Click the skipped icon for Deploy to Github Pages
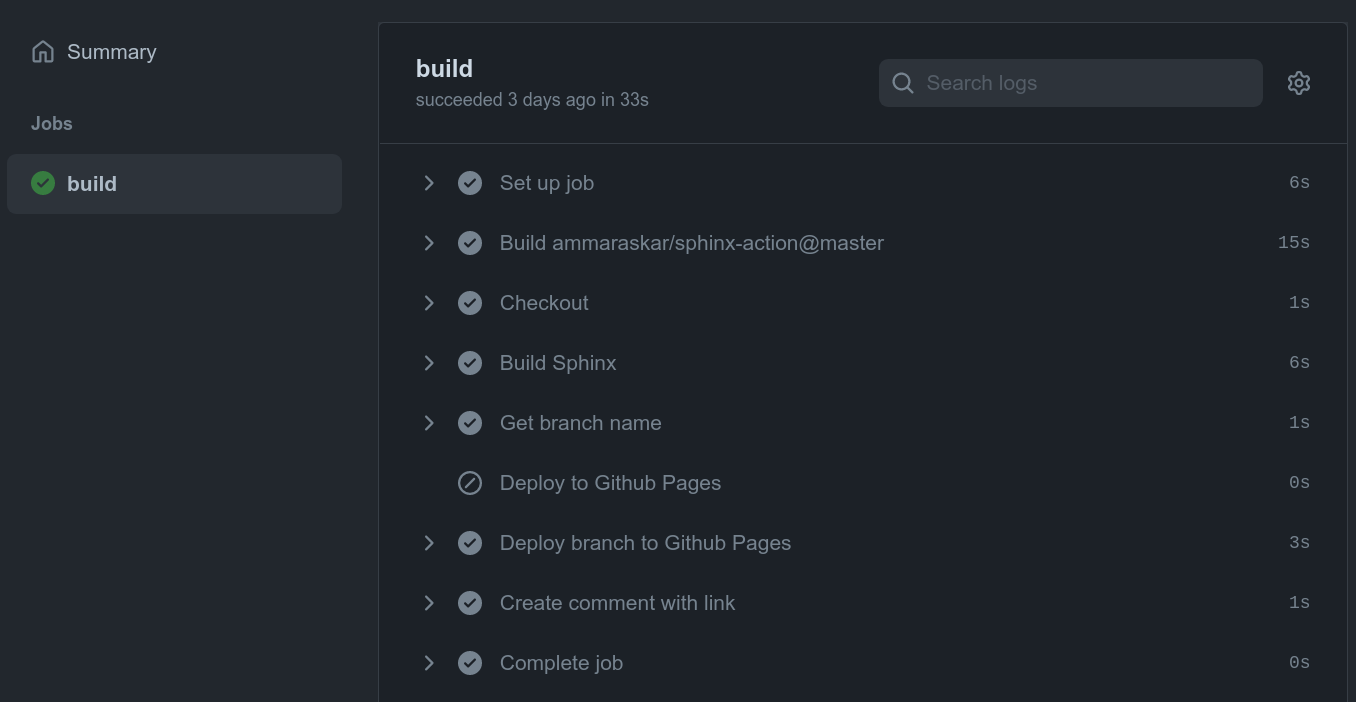 tap(470, 483)
